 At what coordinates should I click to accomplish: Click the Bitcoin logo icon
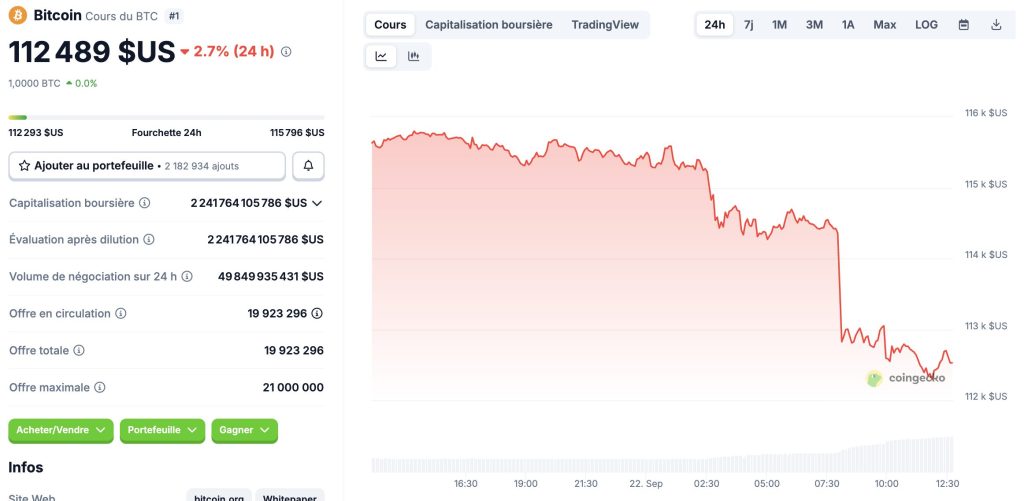point(18,16)
